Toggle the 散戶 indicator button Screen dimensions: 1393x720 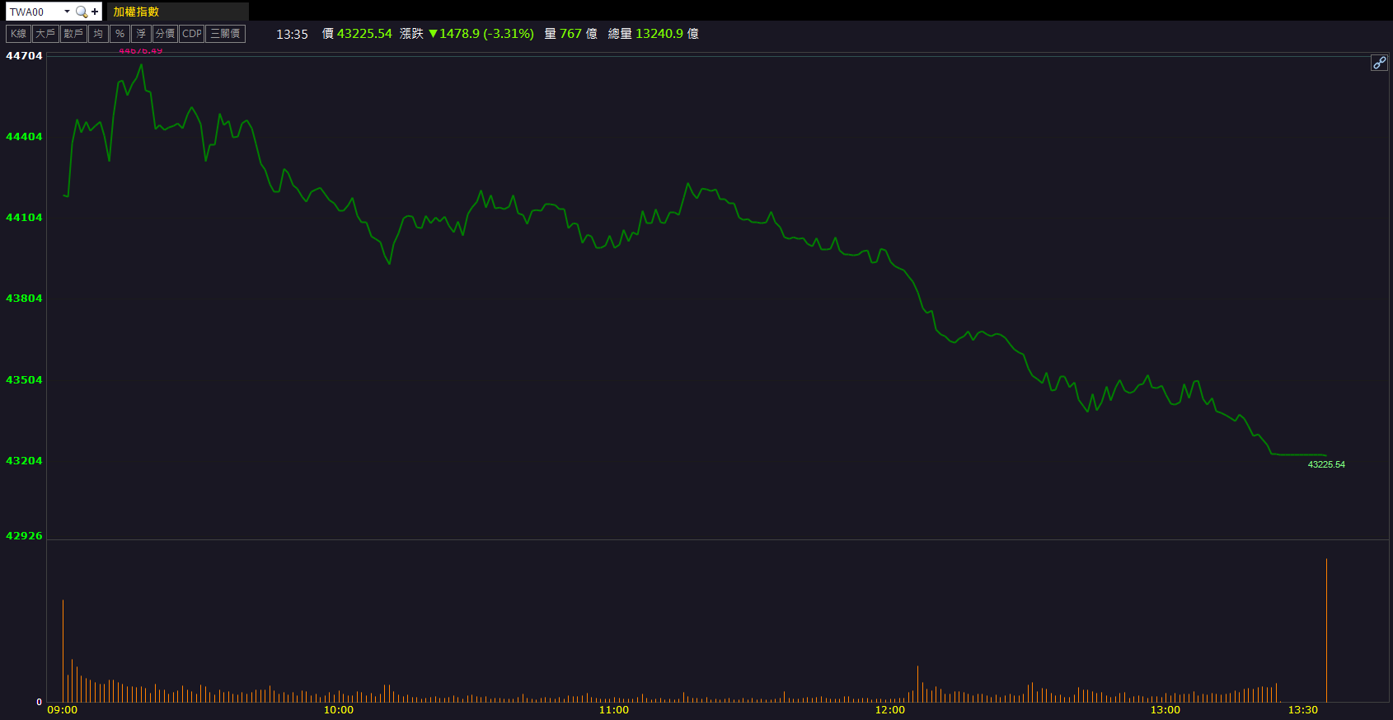coord(73,34)
